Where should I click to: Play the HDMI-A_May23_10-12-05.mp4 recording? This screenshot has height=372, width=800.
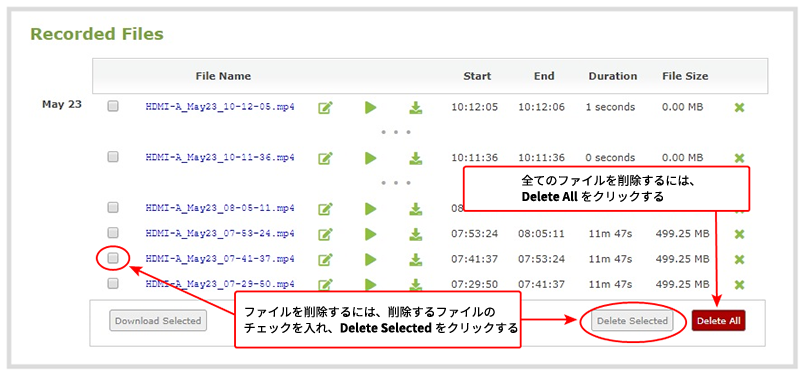pos(370,108)
